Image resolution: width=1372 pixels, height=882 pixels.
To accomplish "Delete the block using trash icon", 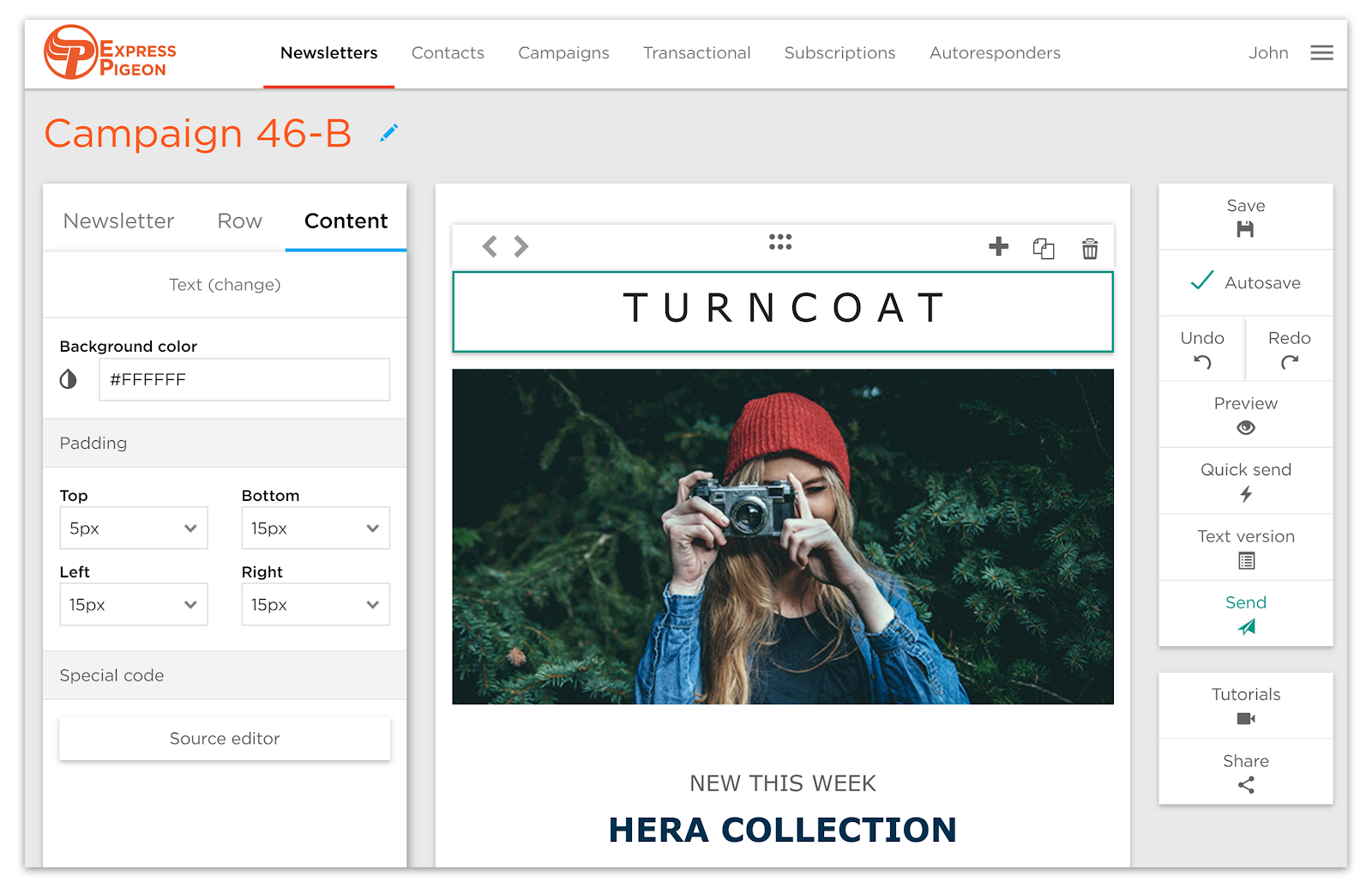I will coord(1089,249).
